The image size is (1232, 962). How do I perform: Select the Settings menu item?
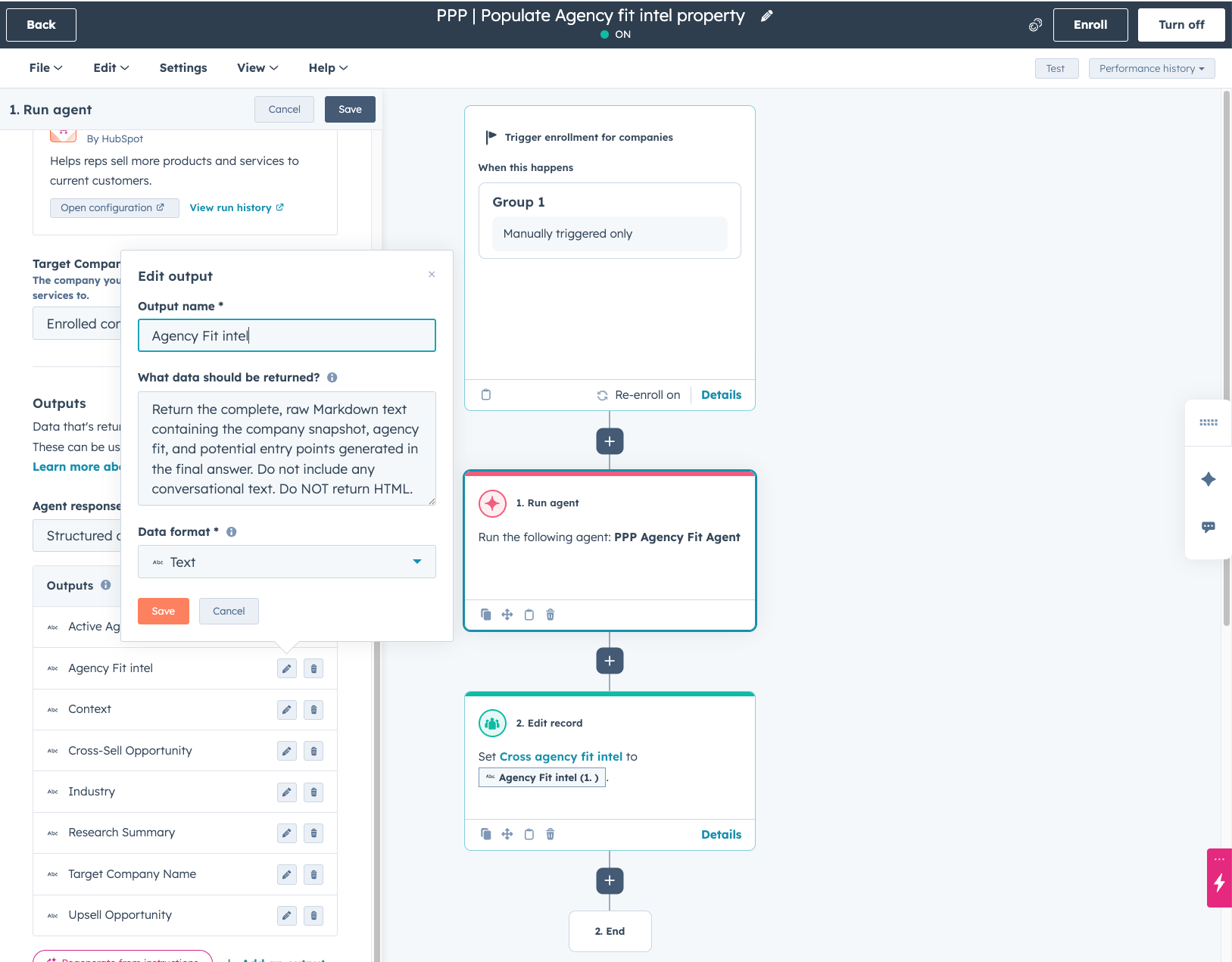point(182,67)
